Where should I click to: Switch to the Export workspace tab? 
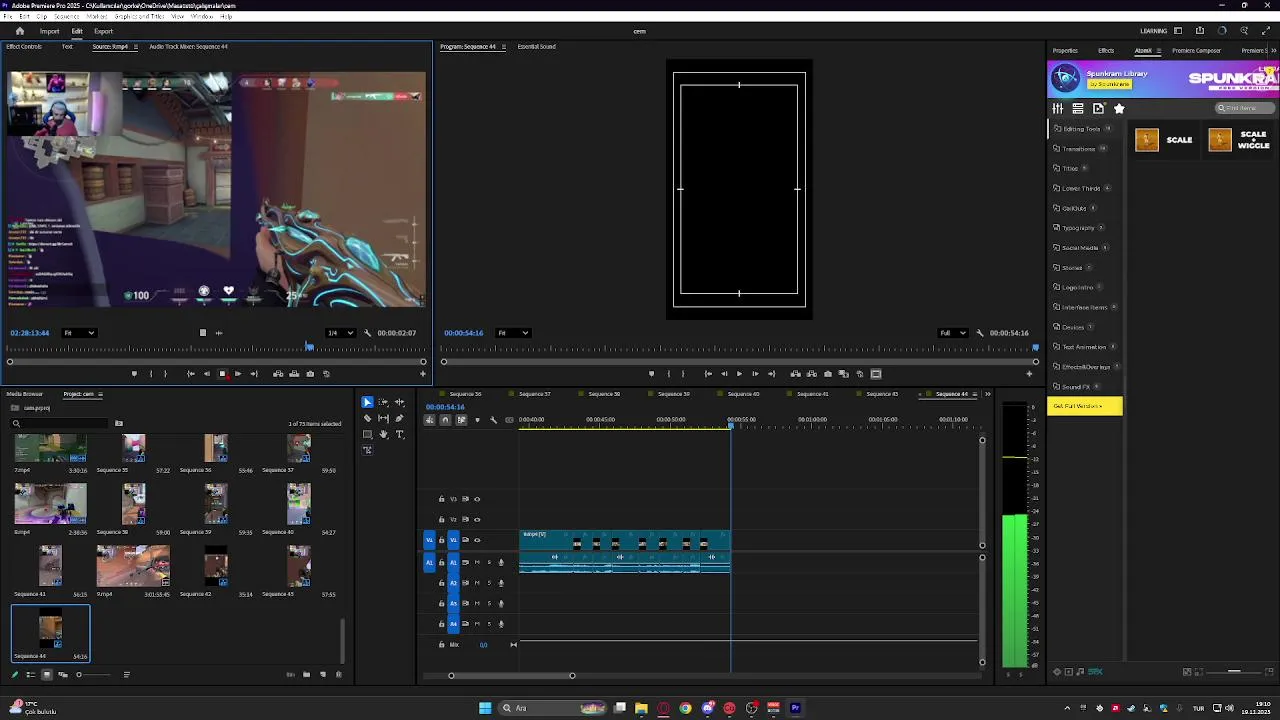point(103,31)
